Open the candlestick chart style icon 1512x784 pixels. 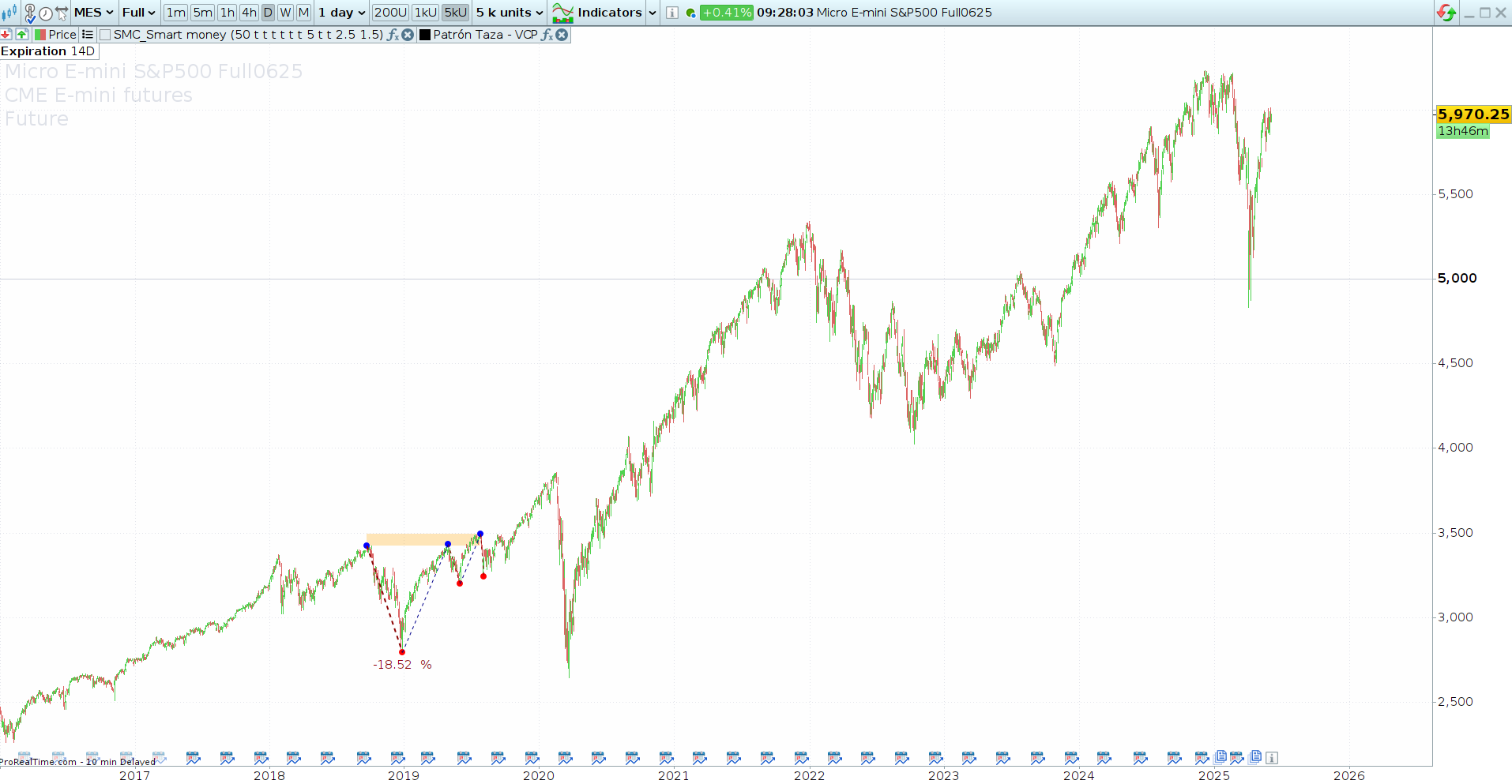click(x=9, y=13)
